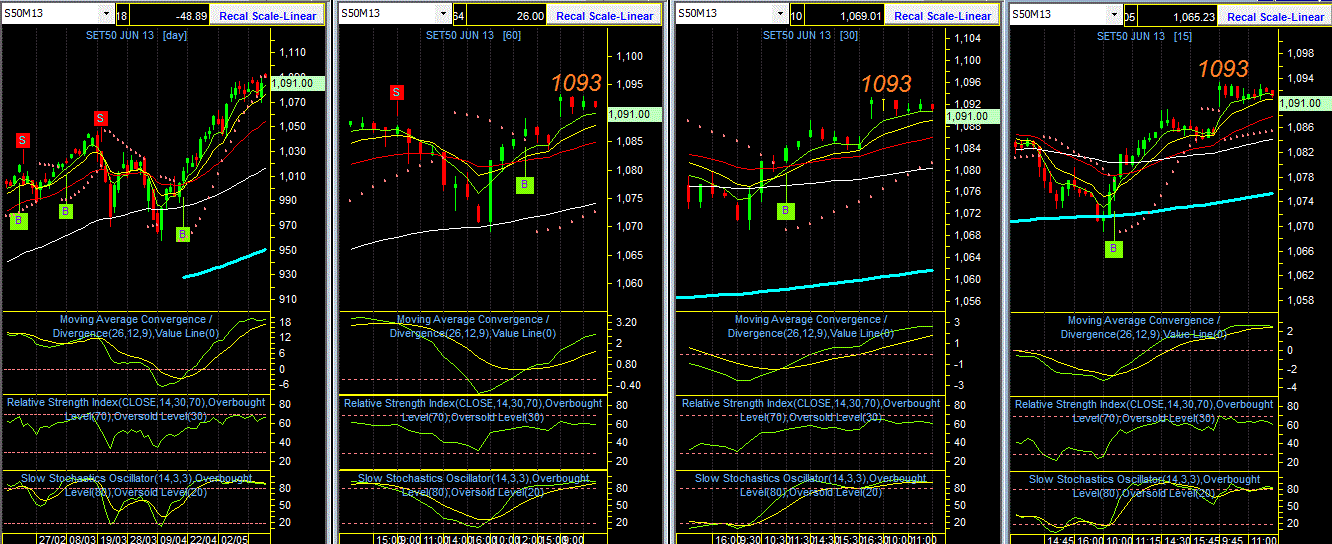Click the 1,104 price axis label on 30-minute chart
Viewport: 1332px width, 544px height.
pyautogui.click(x=968, y=38)
